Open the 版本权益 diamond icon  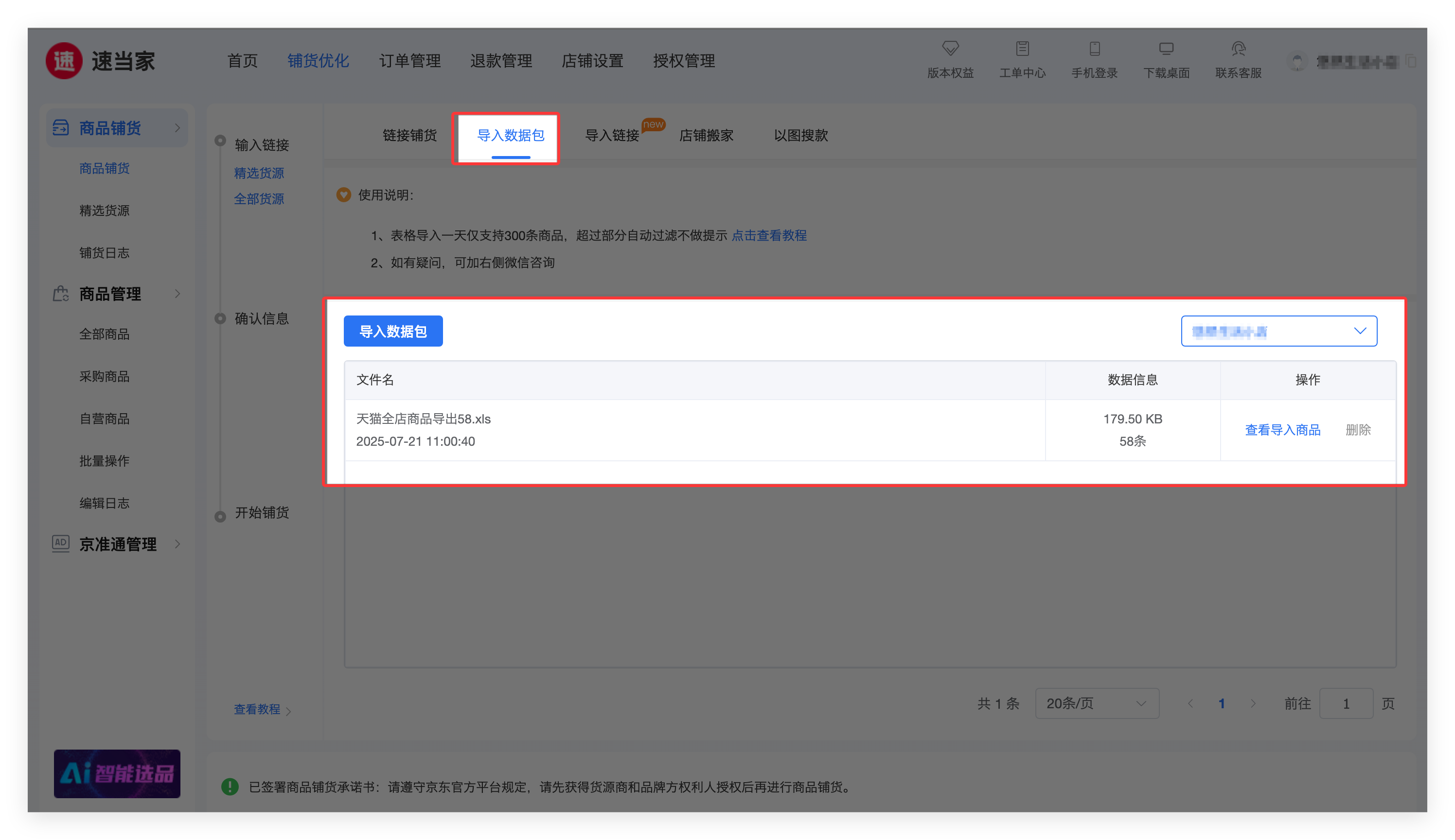pos(950,49)
